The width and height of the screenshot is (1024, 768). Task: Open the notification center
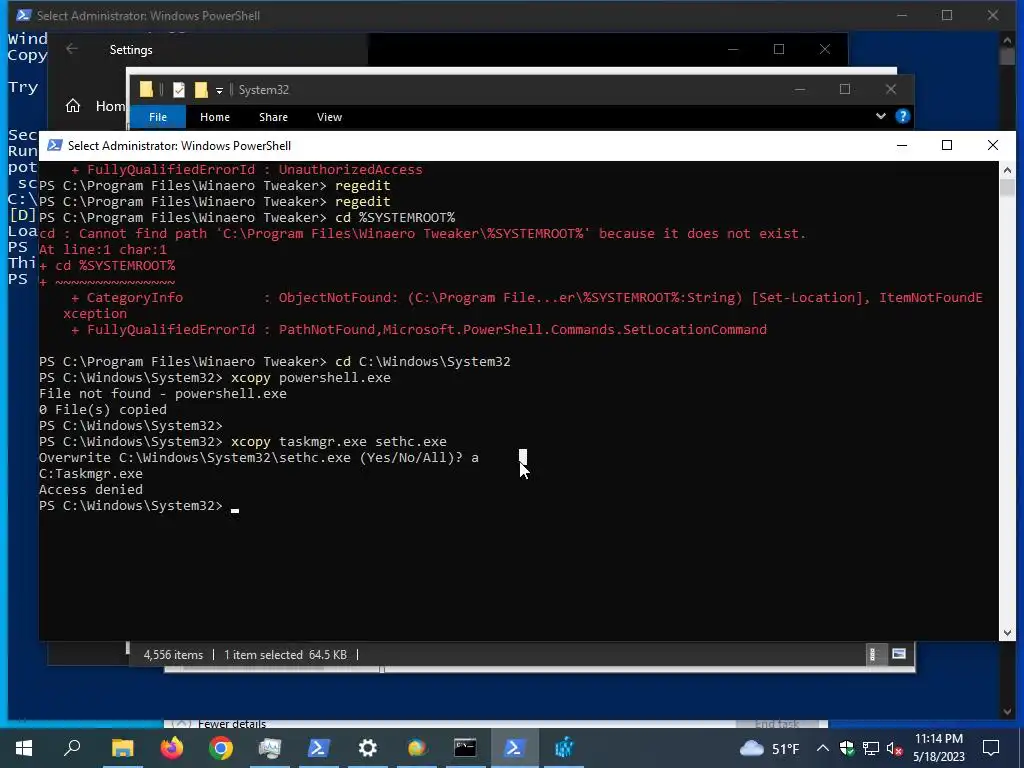[991, 748]
